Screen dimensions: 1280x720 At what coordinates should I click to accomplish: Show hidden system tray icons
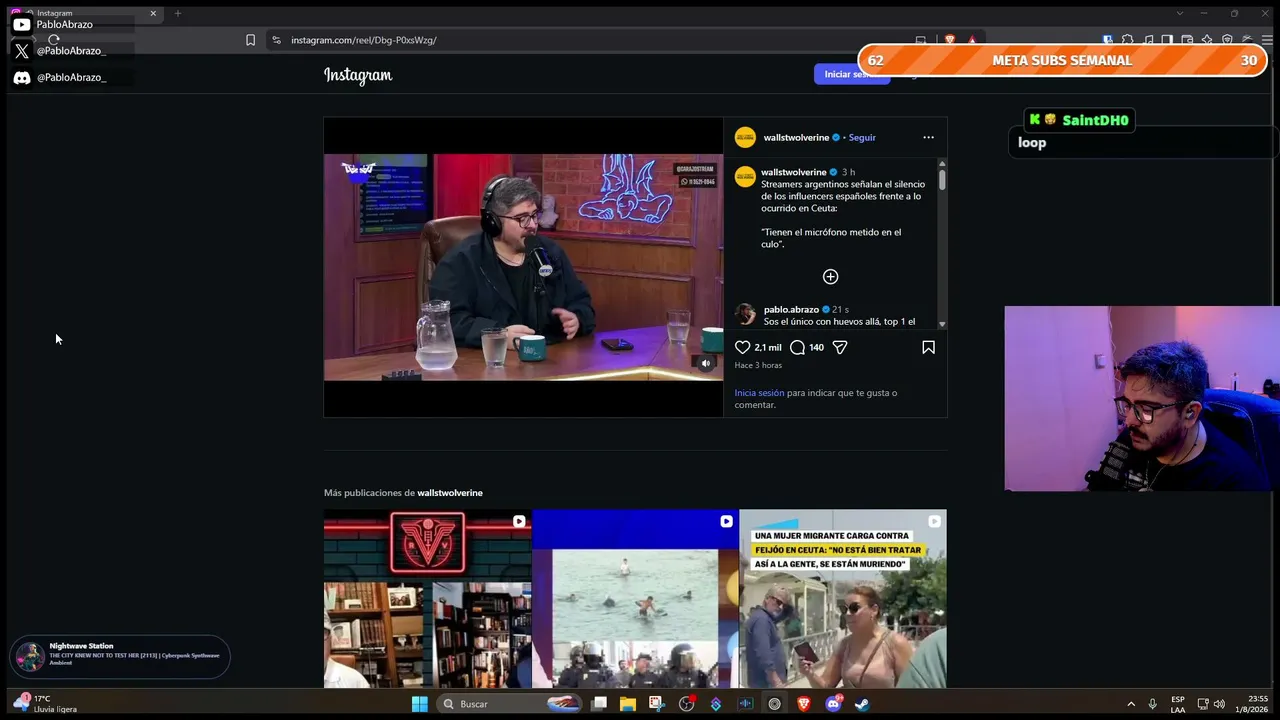(1131, 704)
